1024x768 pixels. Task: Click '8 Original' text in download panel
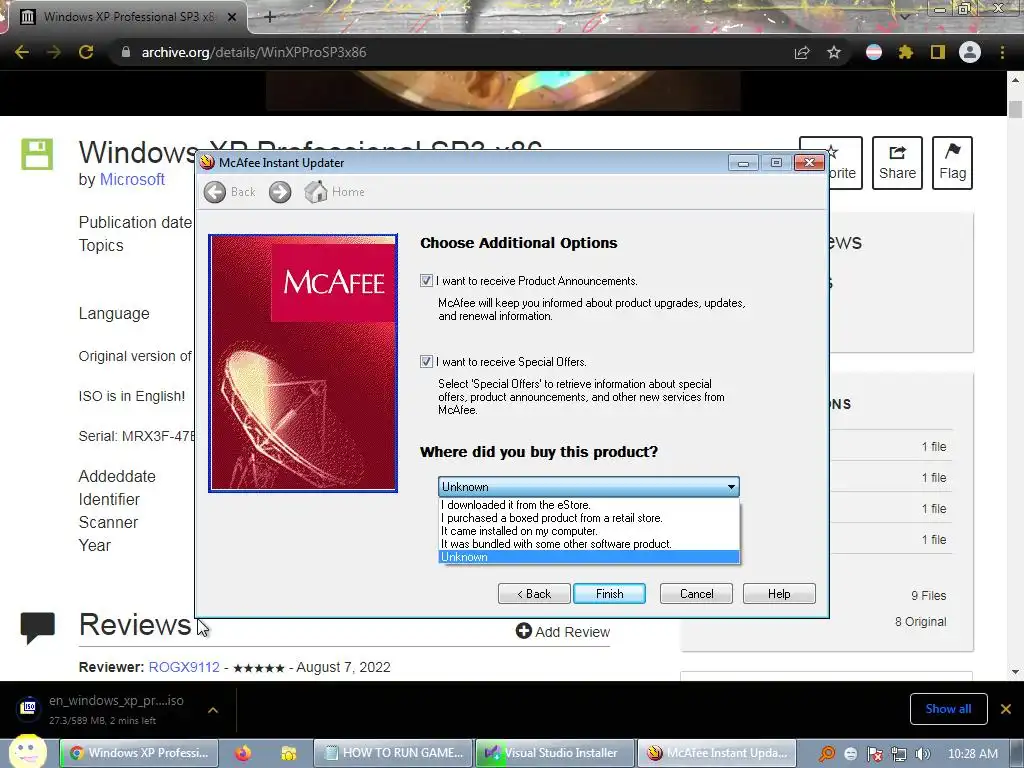coord(920,622)
